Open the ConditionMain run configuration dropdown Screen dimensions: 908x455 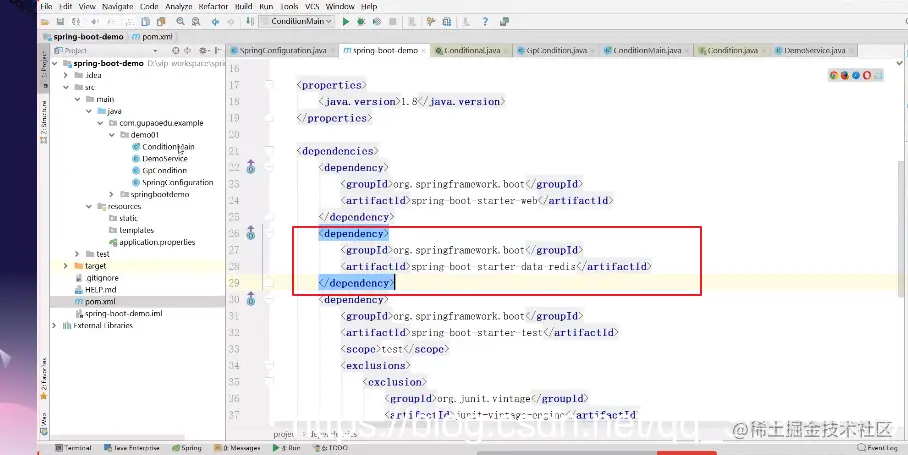(x=295, y=21)
